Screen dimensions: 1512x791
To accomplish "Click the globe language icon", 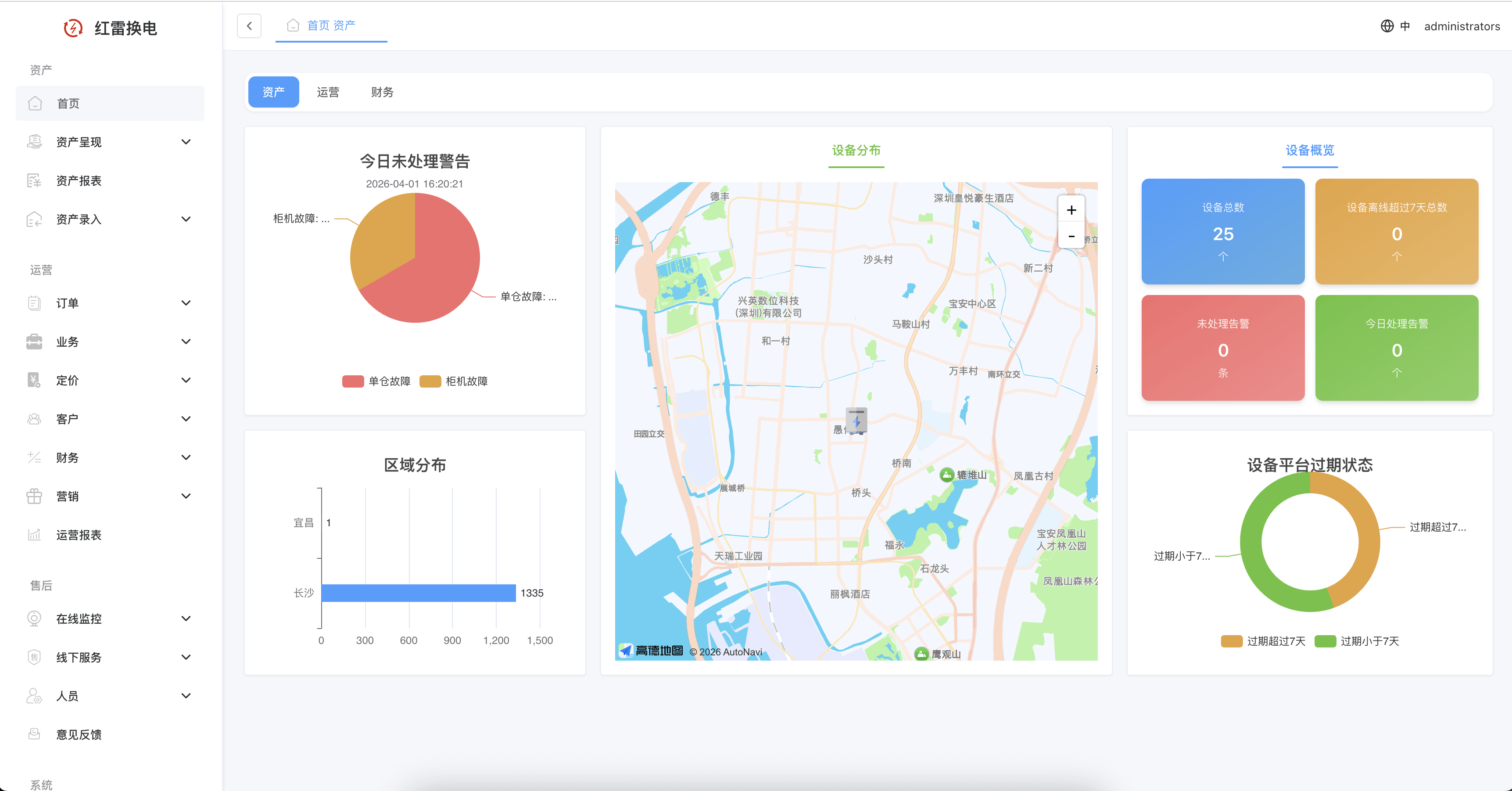I will (1387, 26).
